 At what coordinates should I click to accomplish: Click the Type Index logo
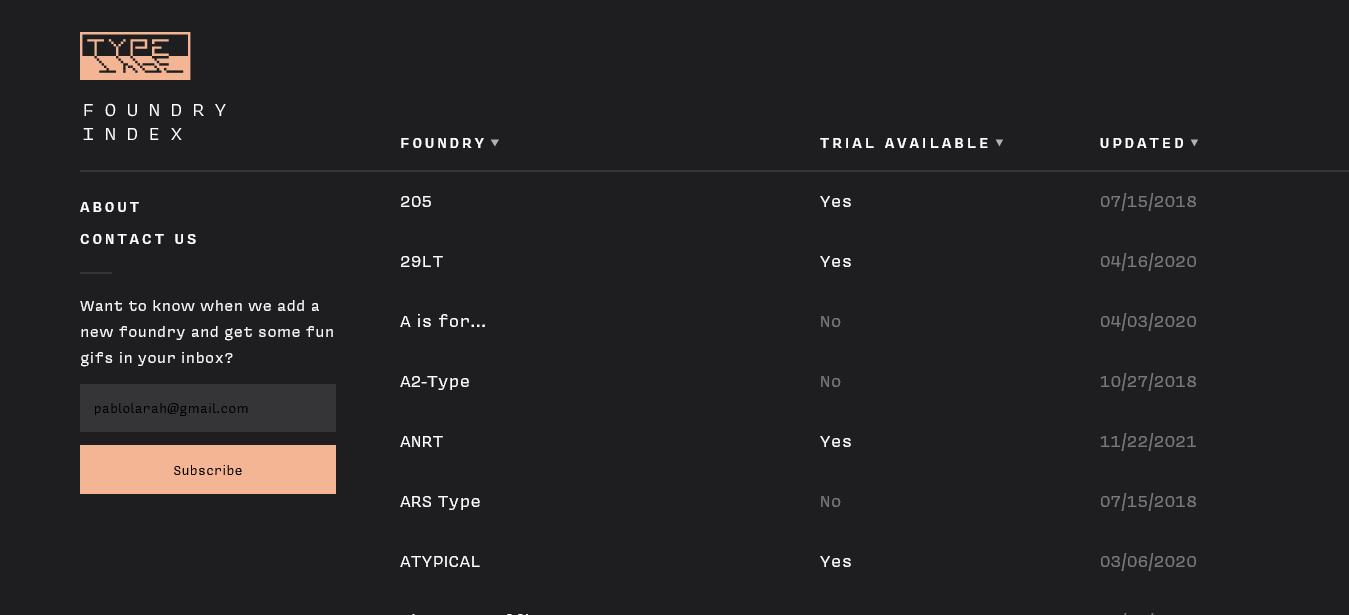[x=135, y=56]
